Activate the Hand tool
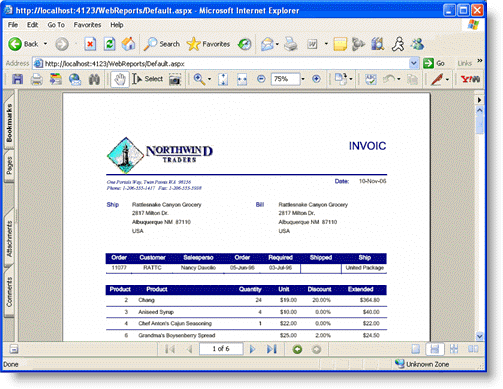The width and height of the screenshot is (503, 389). tap(120, 79)
